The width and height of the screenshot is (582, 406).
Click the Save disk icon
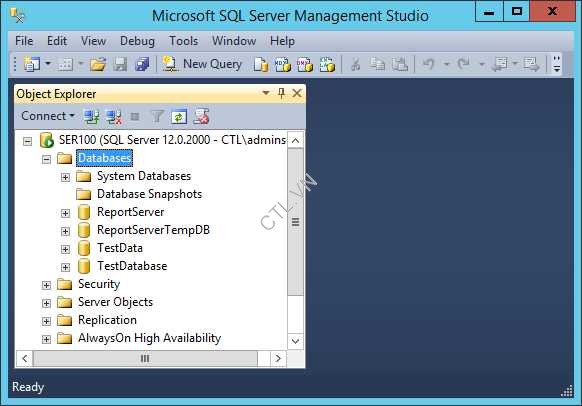[120, 64]
